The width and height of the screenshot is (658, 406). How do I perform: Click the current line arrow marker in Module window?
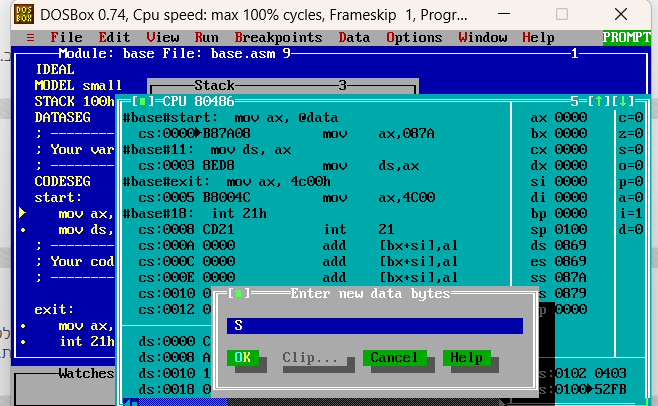23,213
